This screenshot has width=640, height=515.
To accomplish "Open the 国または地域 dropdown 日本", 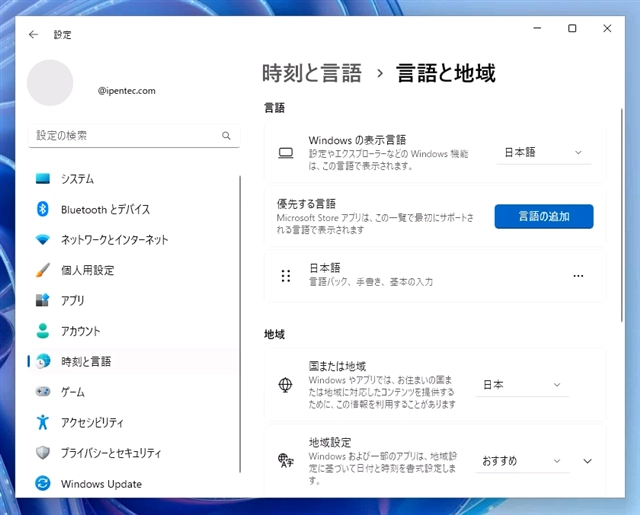I will [522, 385].
